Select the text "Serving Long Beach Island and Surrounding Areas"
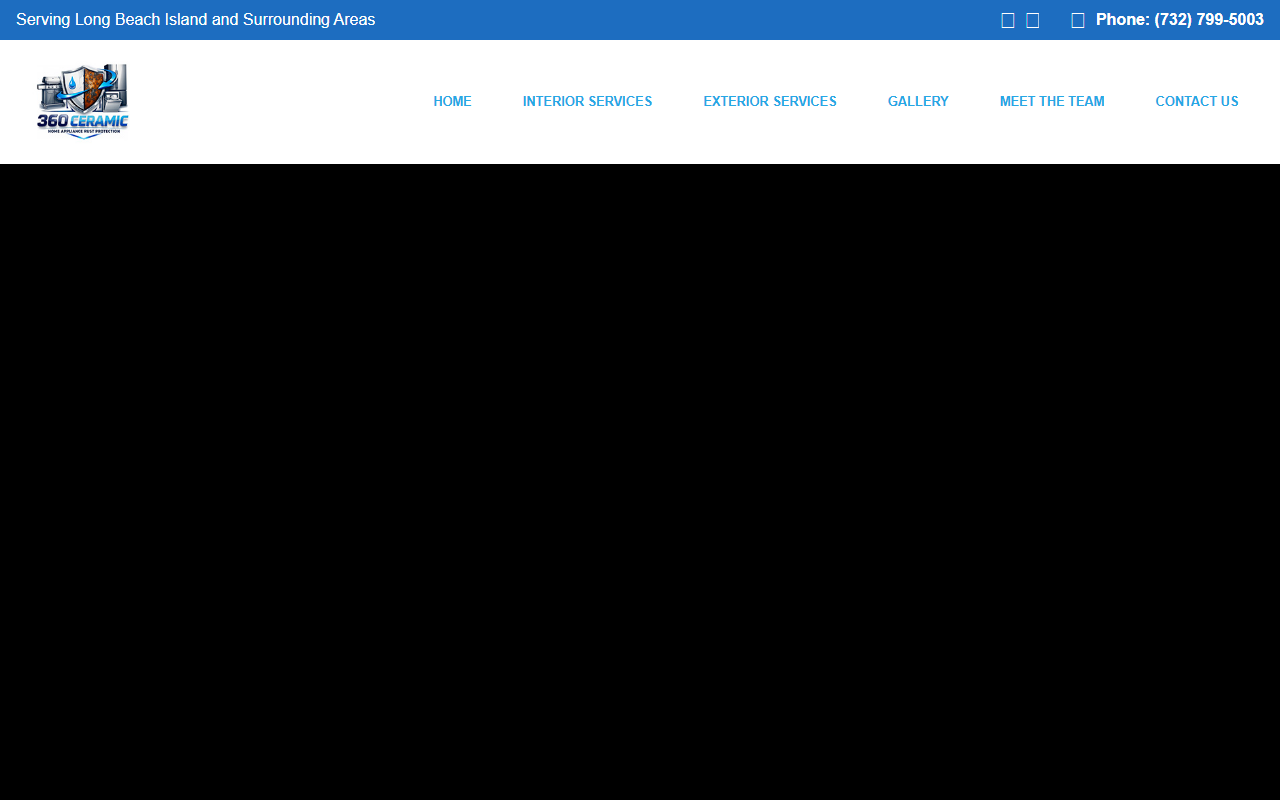This screenshot has height=800, width=1280. point(196,19)
